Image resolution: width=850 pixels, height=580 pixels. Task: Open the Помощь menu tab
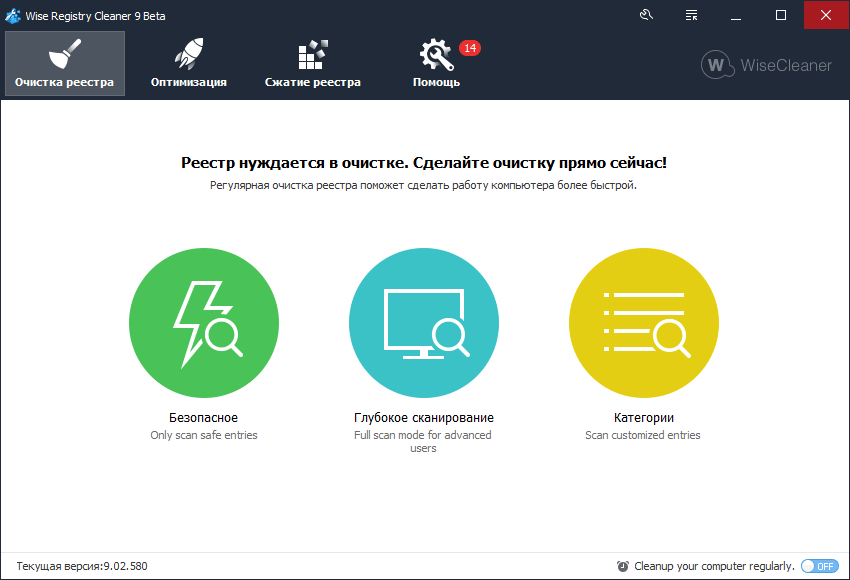[x=436, y=63]
